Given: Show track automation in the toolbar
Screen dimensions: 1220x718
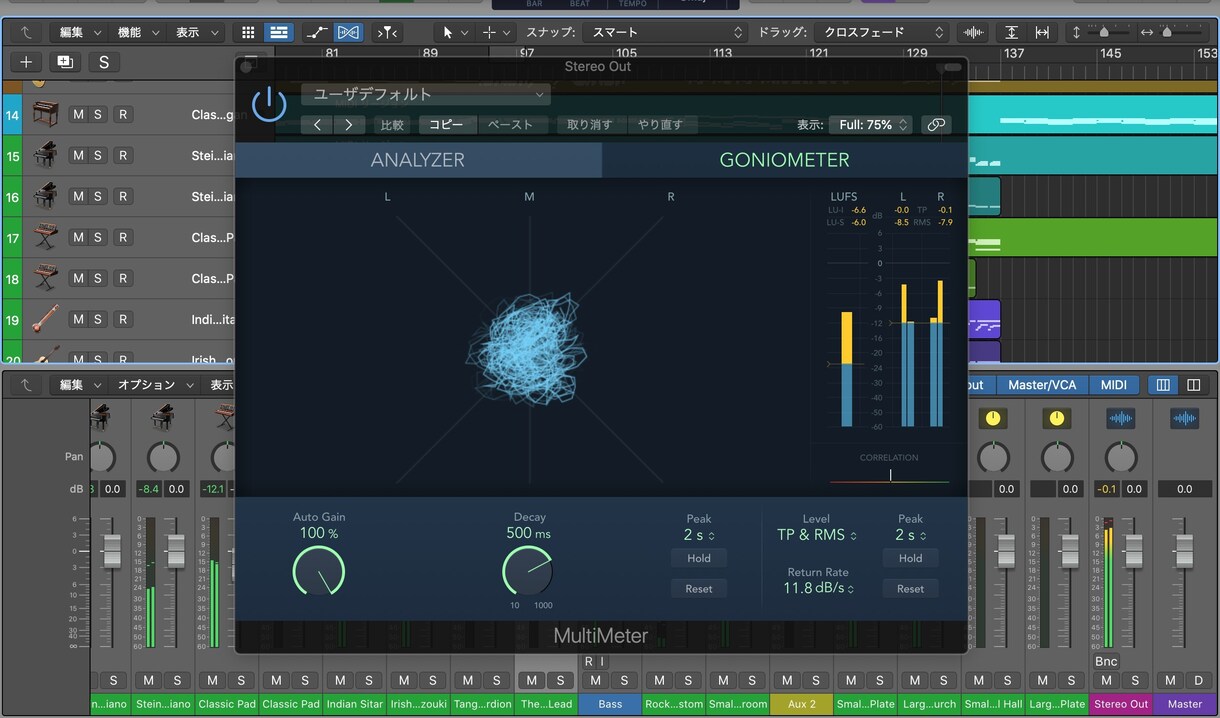Looking at the screenshot, I should [x=316, y=33].
